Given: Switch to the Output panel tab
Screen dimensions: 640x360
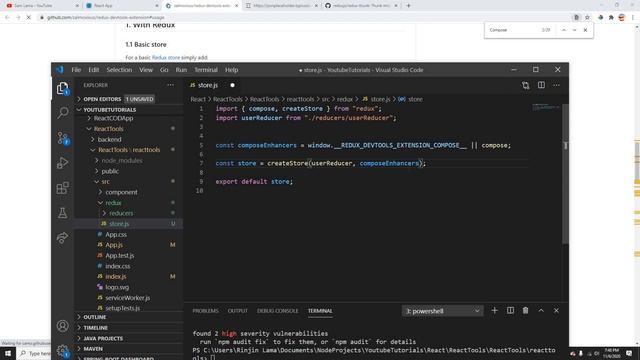Looking at the screenshot, I should pos(238,311).
